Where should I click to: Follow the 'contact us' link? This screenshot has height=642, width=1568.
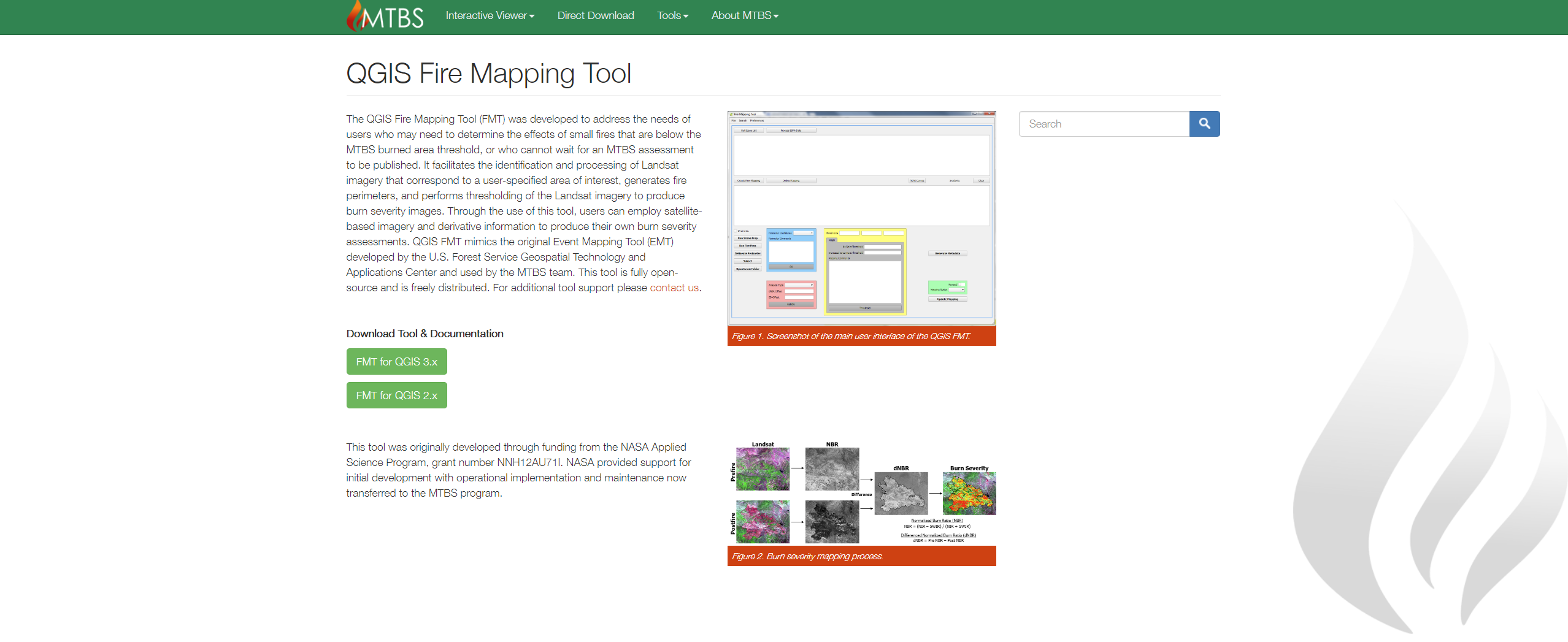[x=674, y=288]
